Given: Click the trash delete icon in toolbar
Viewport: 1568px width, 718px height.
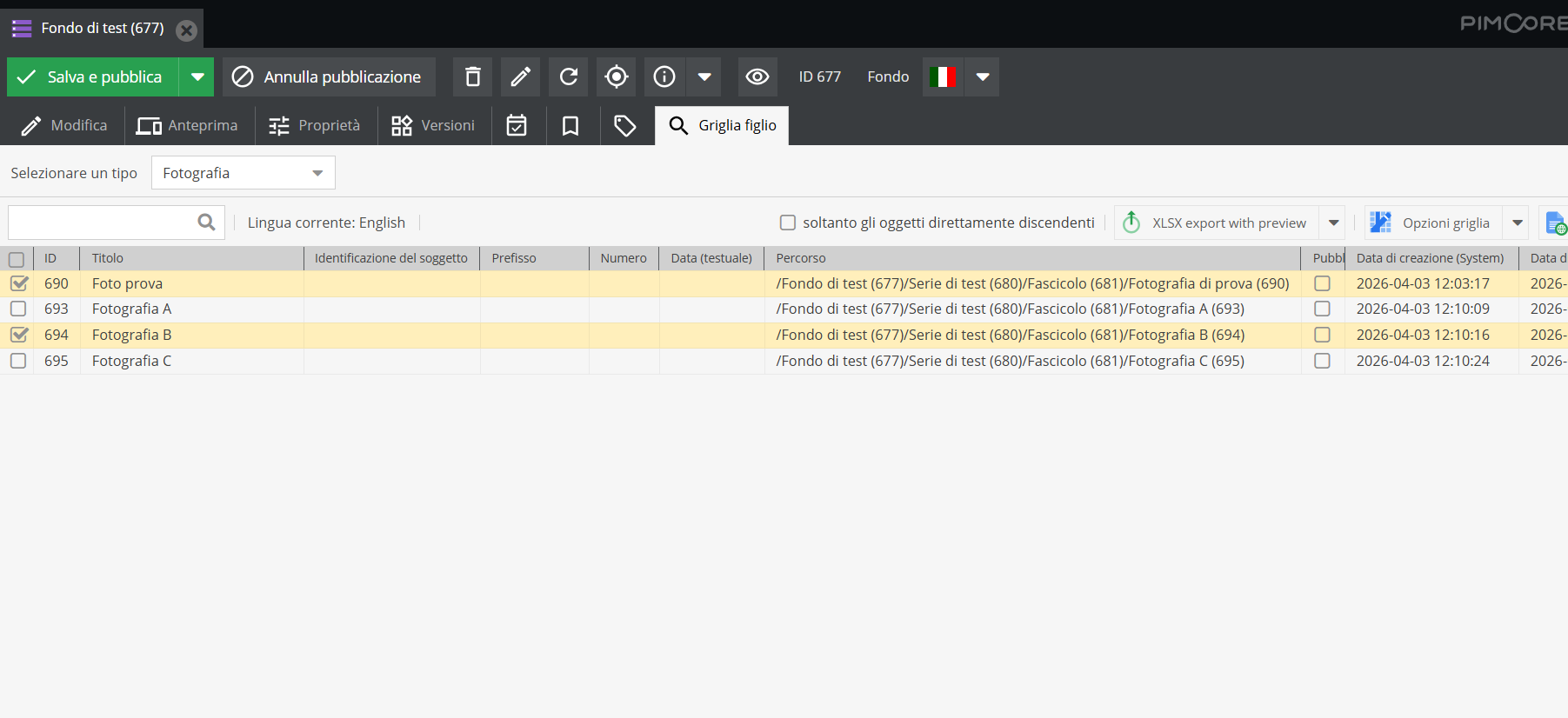Looking at the screenshot, I should coord(472,77).
